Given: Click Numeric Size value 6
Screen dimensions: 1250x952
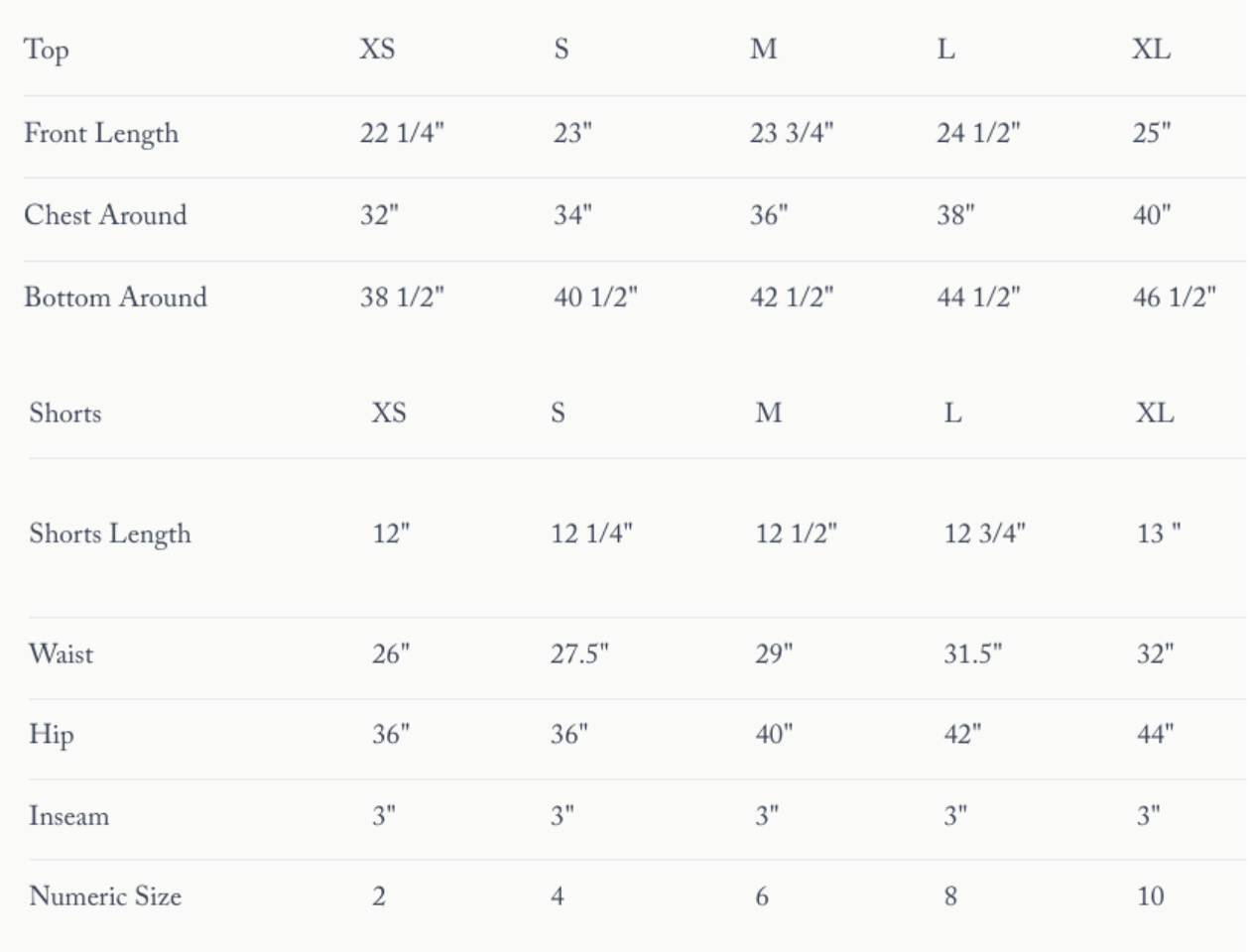Looking at the screenshot, I should pos(762,896).
